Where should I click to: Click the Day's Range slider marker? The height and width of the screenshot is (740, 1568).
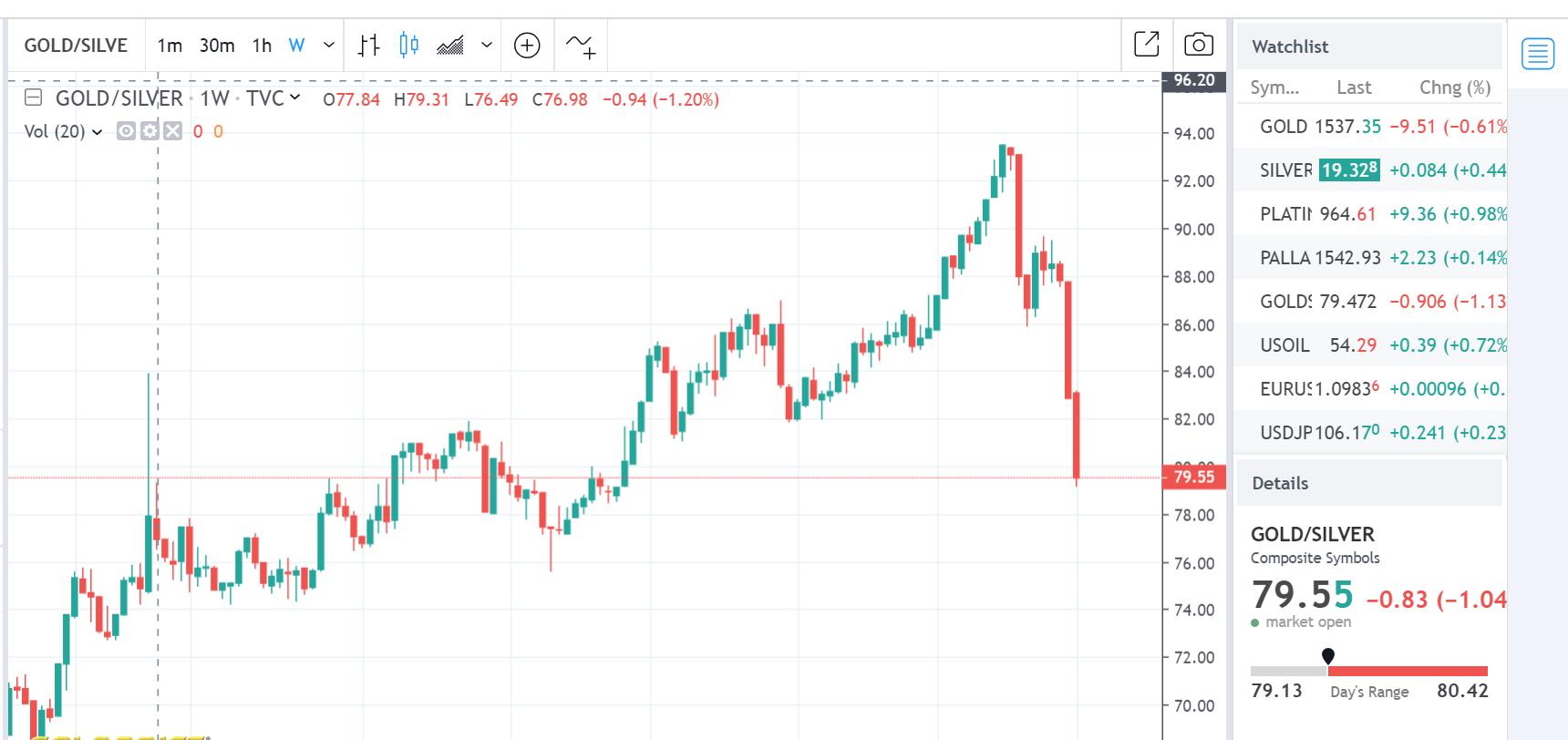(1328, 656)
